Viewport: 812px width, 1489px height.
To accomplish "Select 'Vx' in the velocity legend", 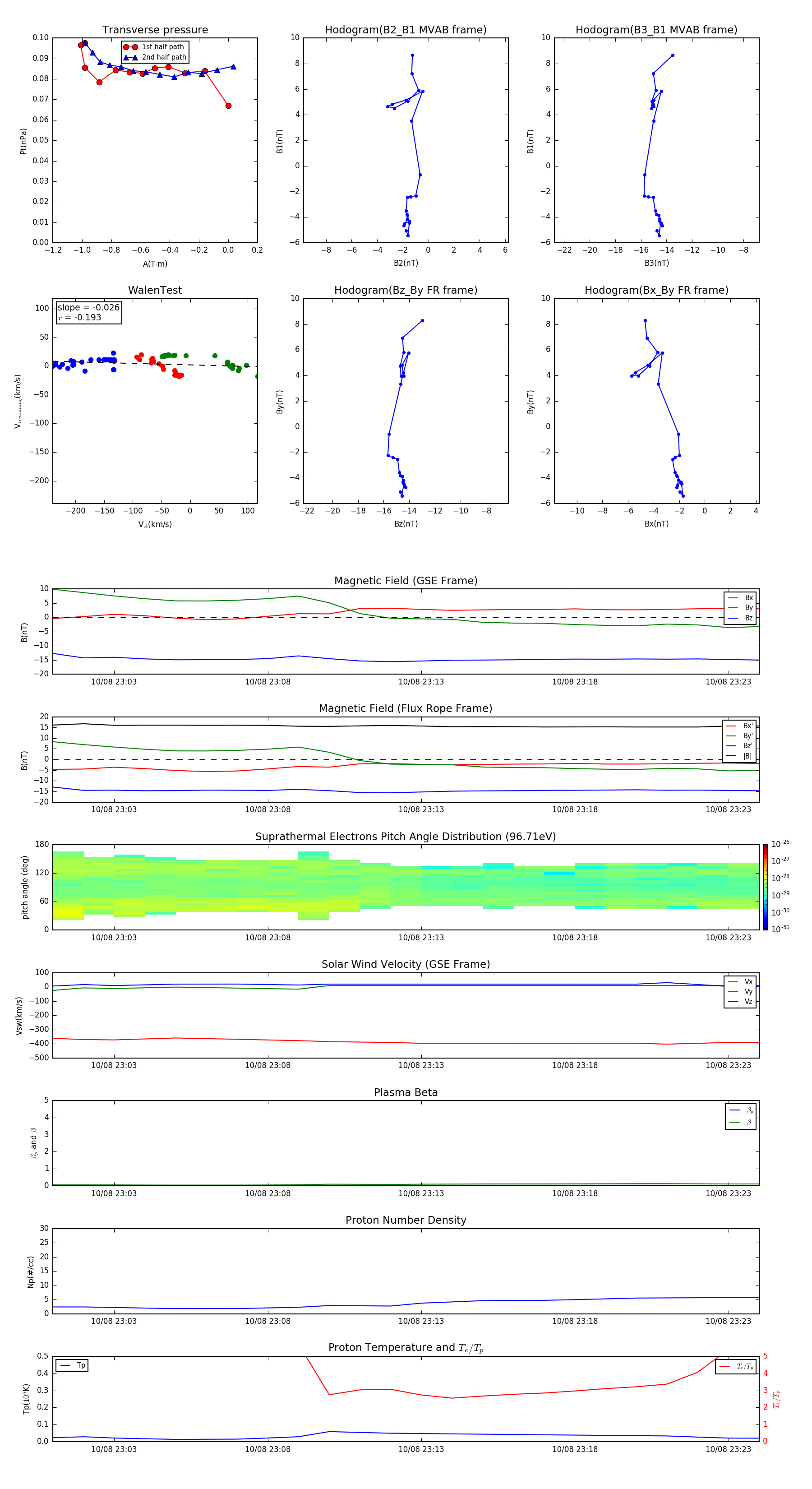I will (740, 981).
